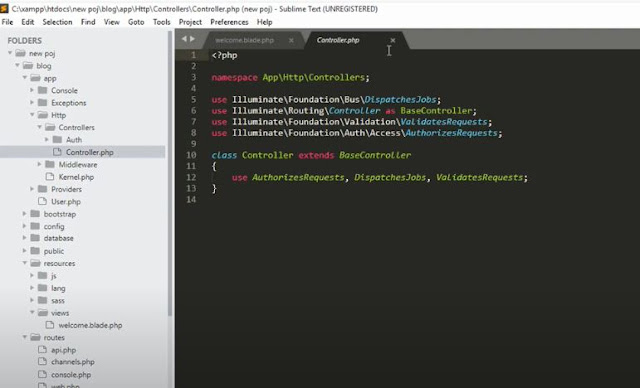This screenshot has width=640, height=388.
Task: Click the Exceptions folder icon
Action: tap(42, 102)
